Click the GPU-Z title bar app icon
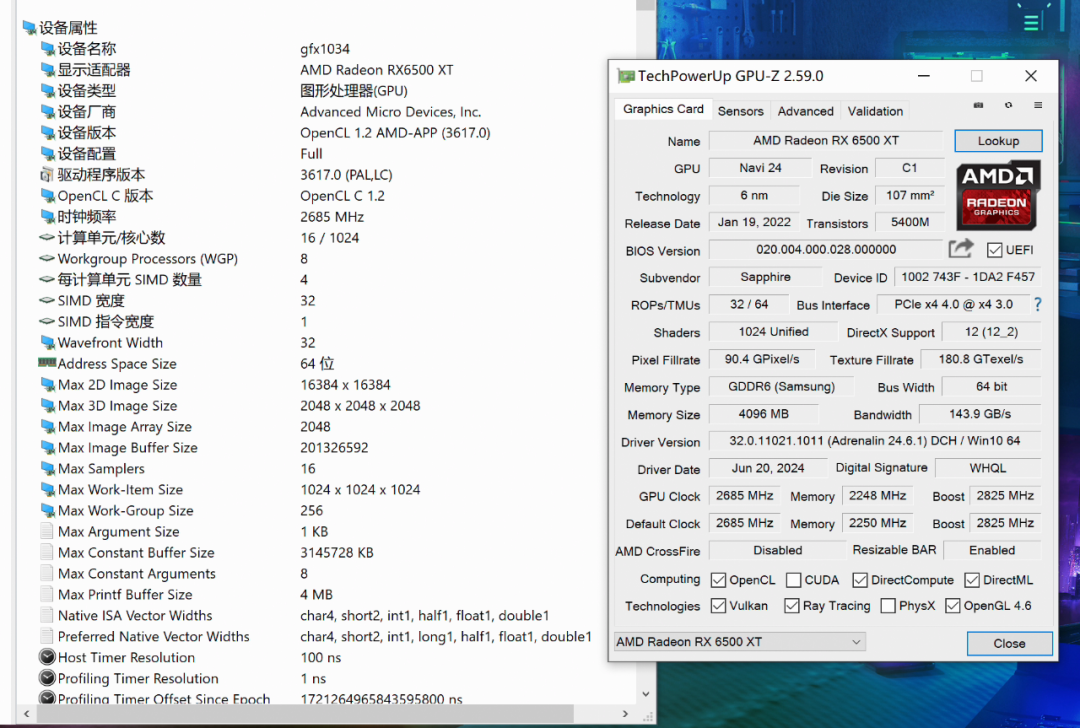 click(x=625, y=76)
